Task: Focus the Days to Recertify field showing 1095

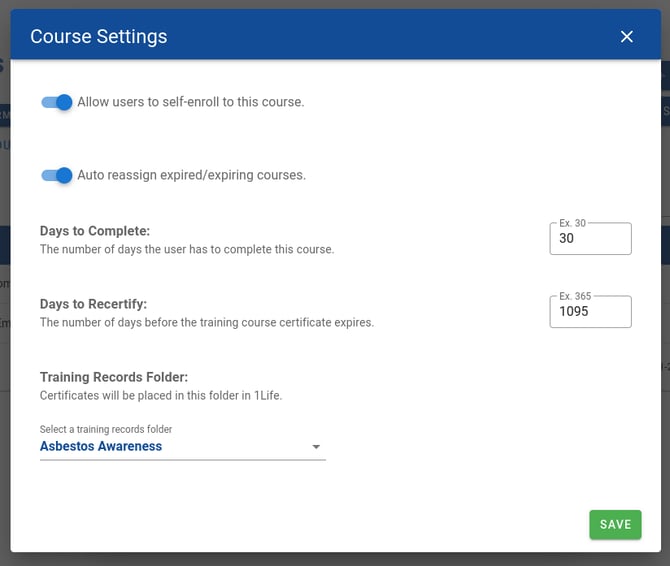Action: pyautogui.click(x=590, y=312)
